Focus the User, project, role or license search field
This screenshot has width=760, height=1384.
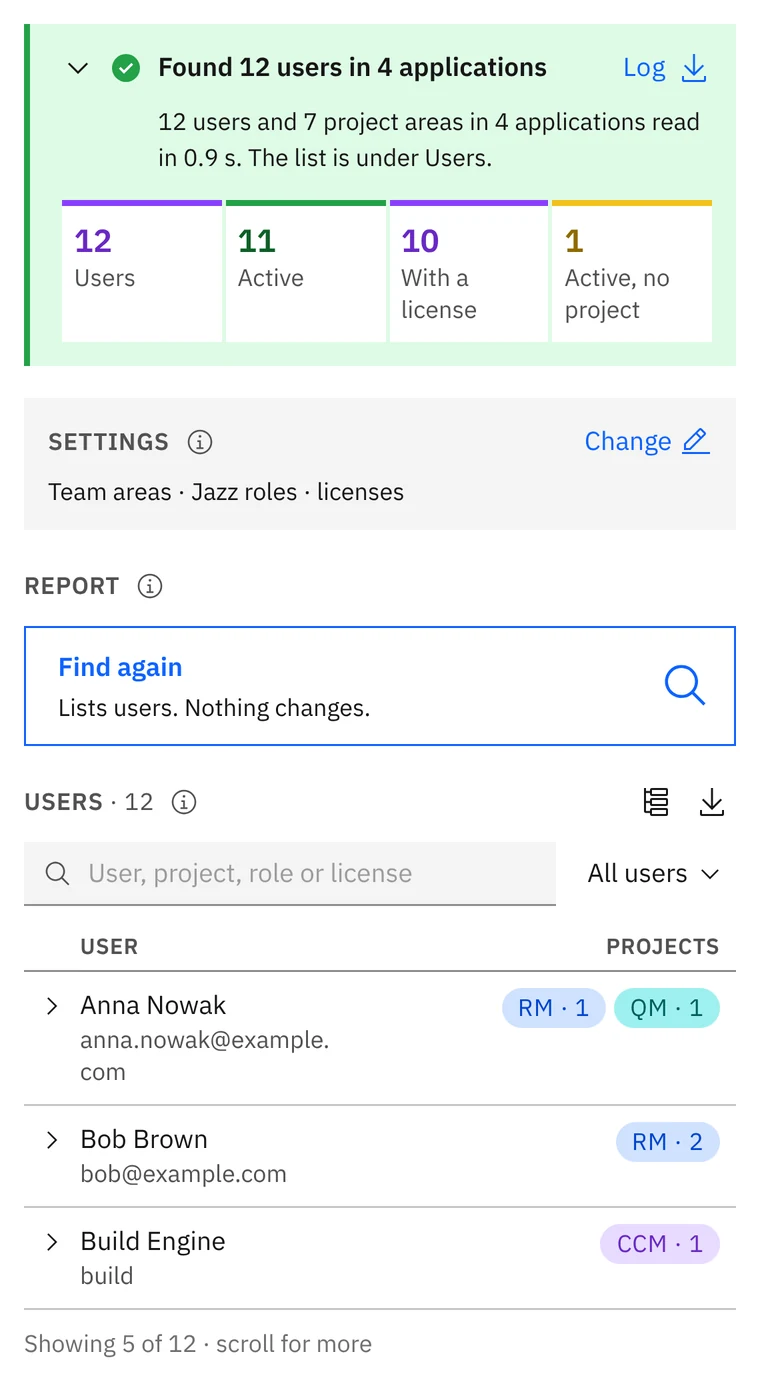(x=290, y=873)
